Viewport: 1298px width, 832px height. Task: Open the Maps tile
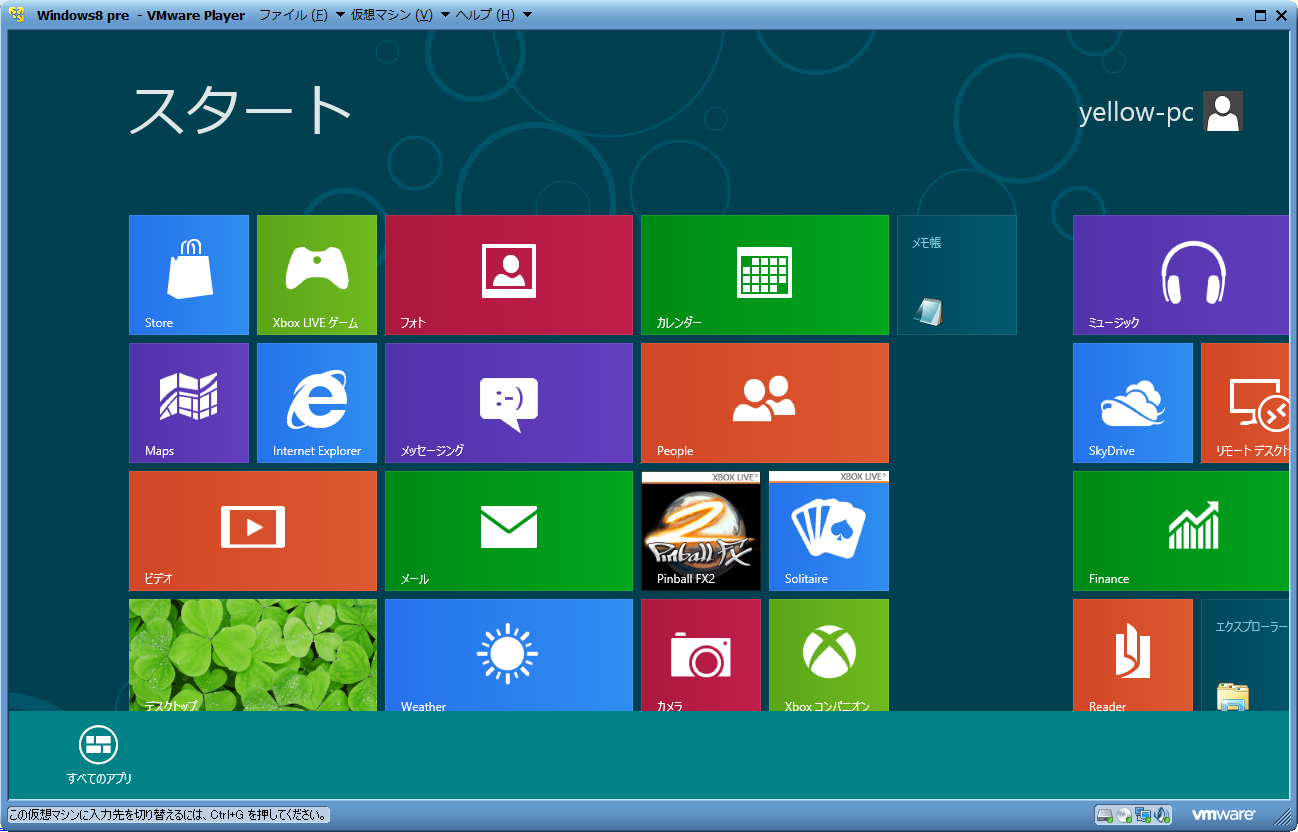click(189, 403)
